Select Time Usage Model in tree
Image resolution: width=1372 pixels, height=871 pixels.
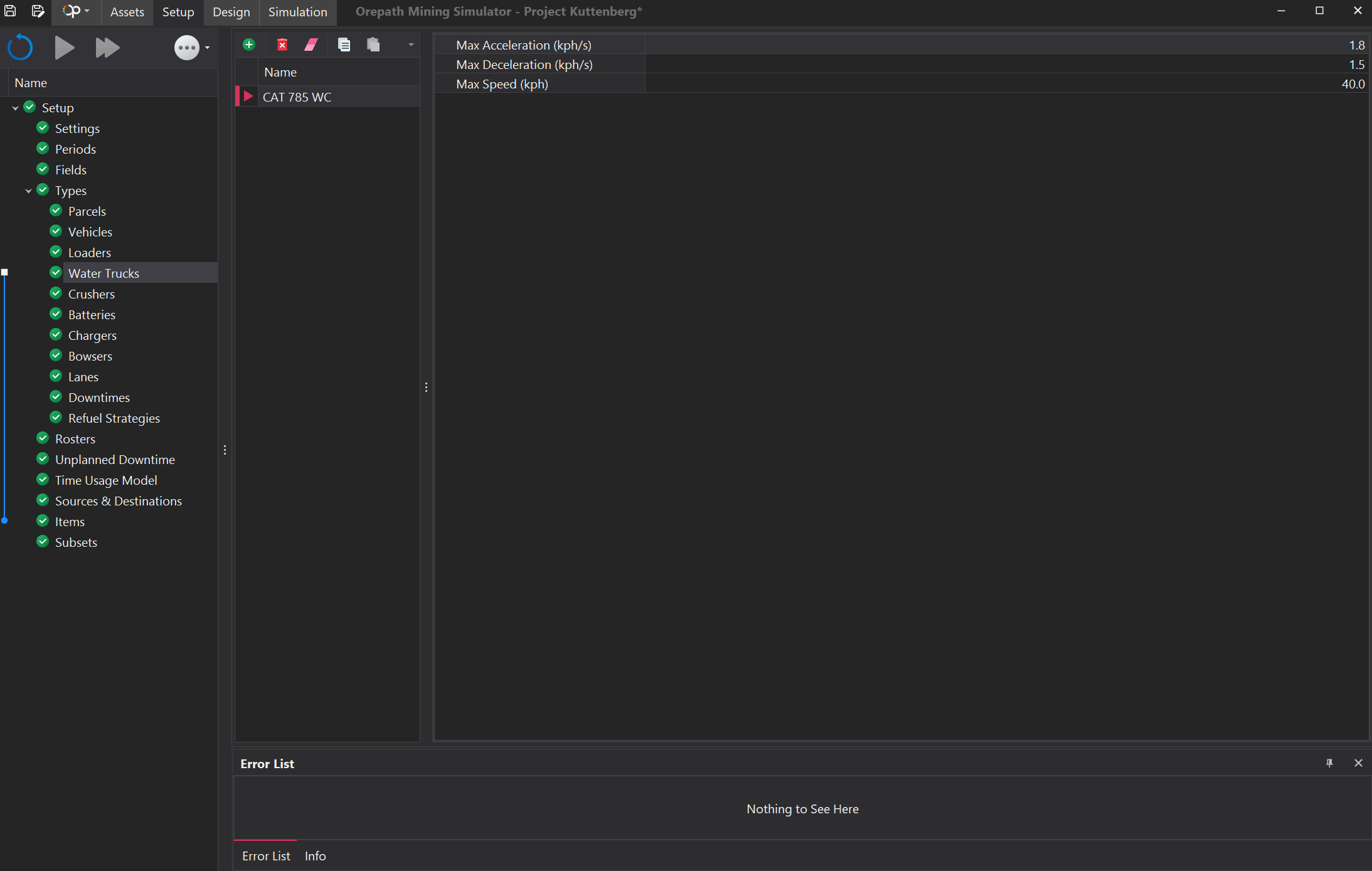(106, 480)
